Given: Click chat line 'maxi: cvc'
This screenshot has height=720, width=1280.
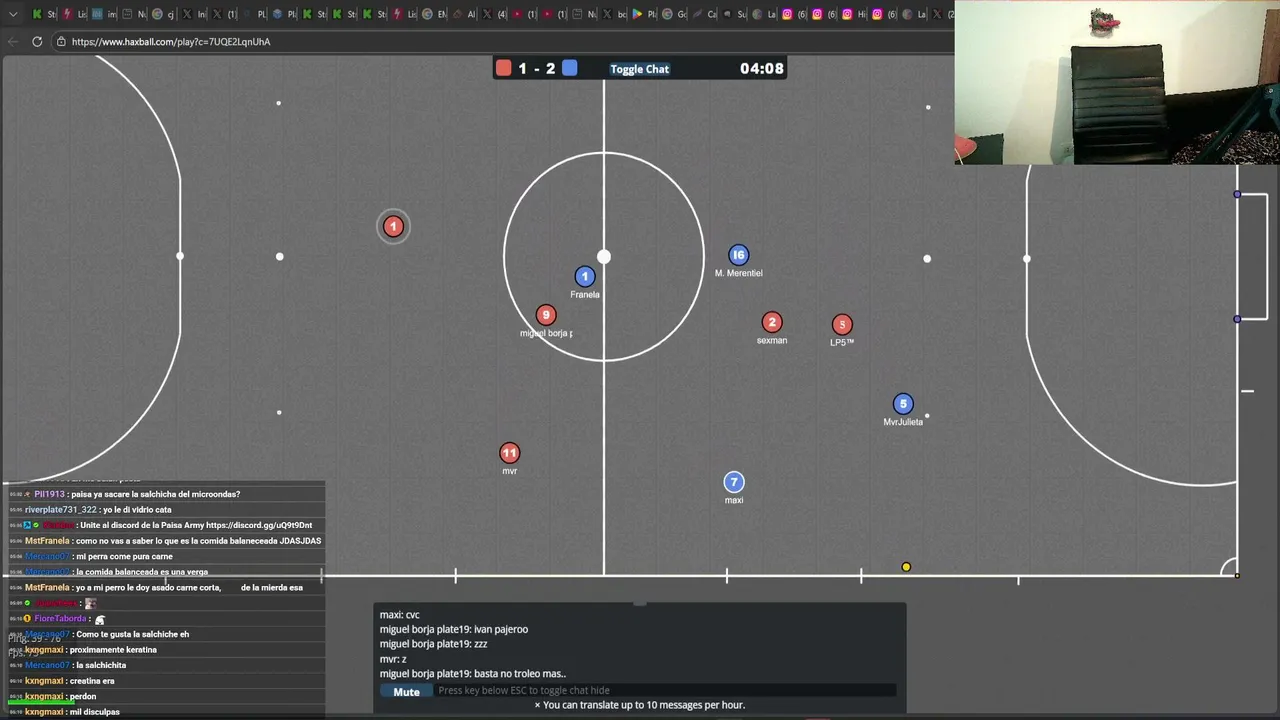Looking at the screenshot, I should coord(400,615).
